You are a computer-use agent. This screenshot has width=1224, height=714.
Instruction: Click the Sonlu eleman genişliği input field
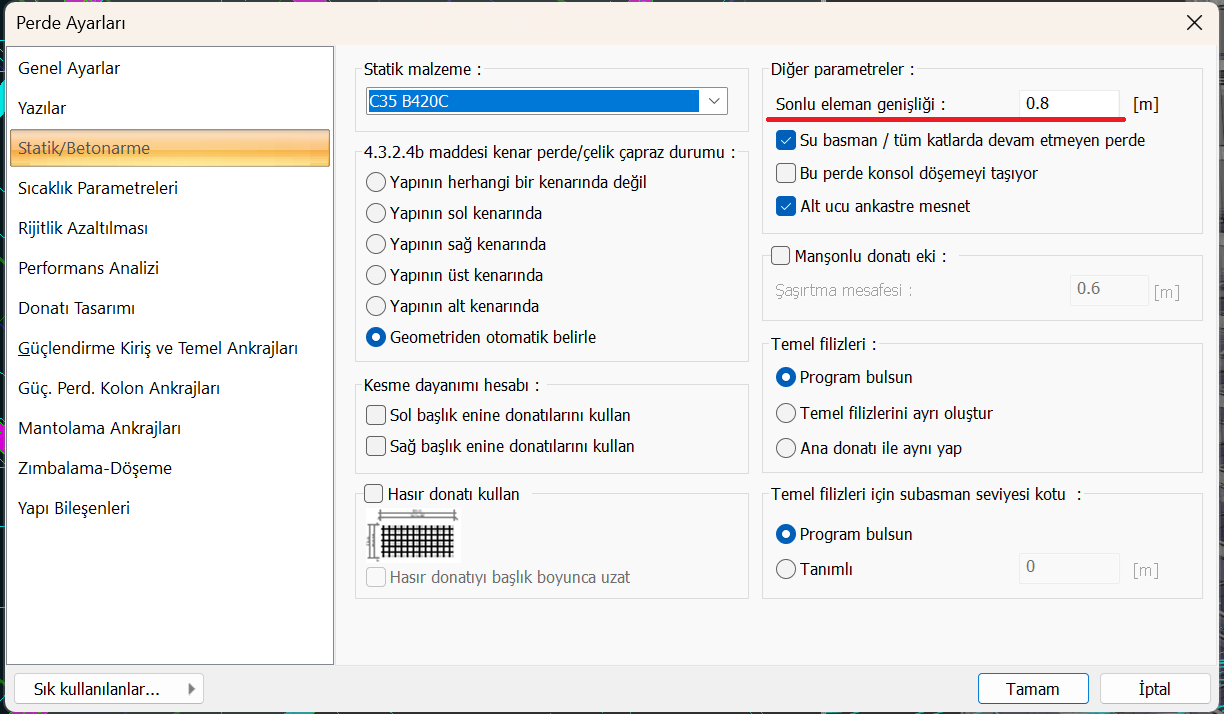pyautogui.click(x=1068, y=103)
